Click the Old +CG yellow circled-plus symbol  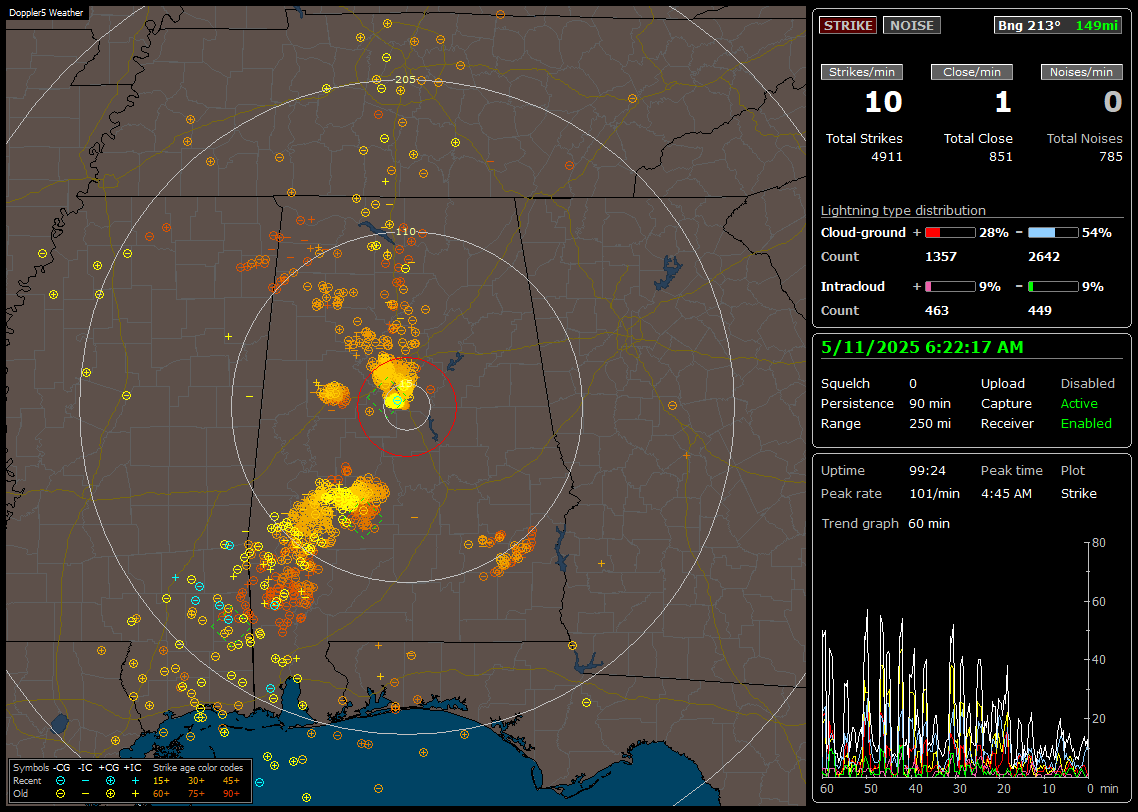110,794
